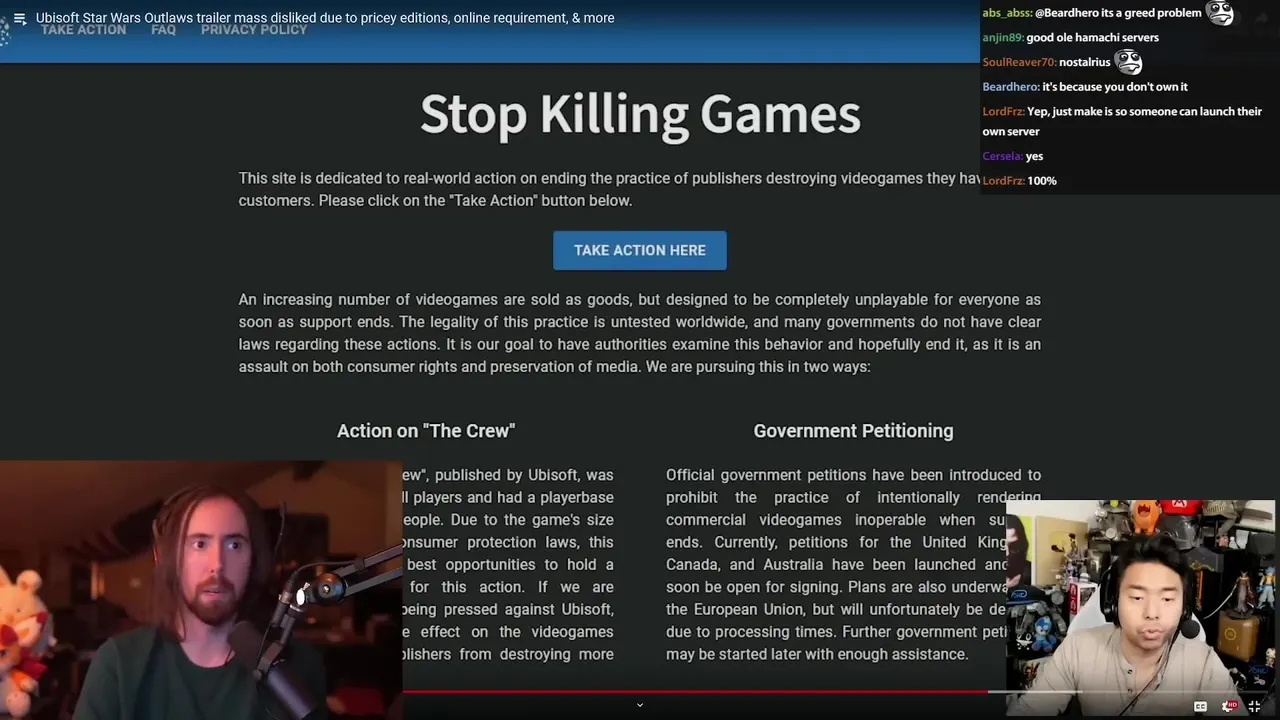Open the Privacy Policy nav item
1280x720 pixels.
point(254,30)
